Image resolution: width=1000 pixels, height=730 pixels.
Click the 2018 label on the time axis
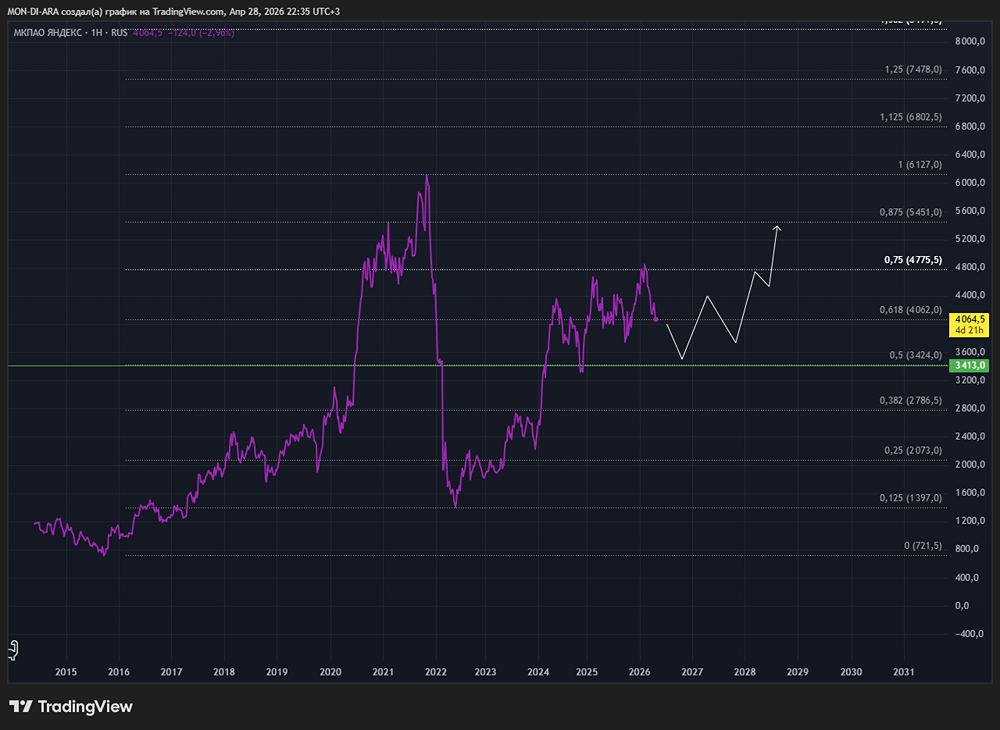tap(224, 672)
